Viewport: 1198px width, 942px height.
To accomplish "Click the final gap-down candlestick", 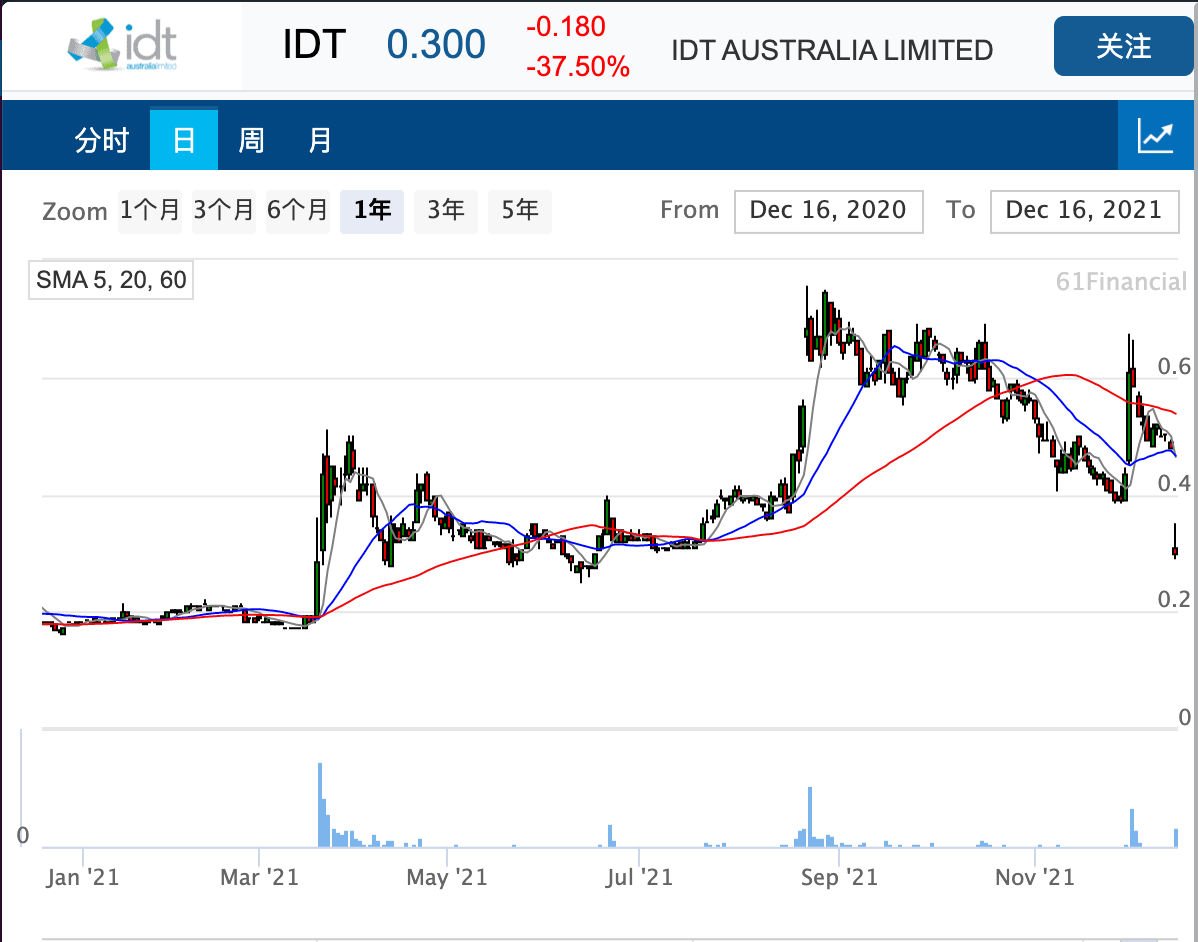I will (x=1174, y=542).
